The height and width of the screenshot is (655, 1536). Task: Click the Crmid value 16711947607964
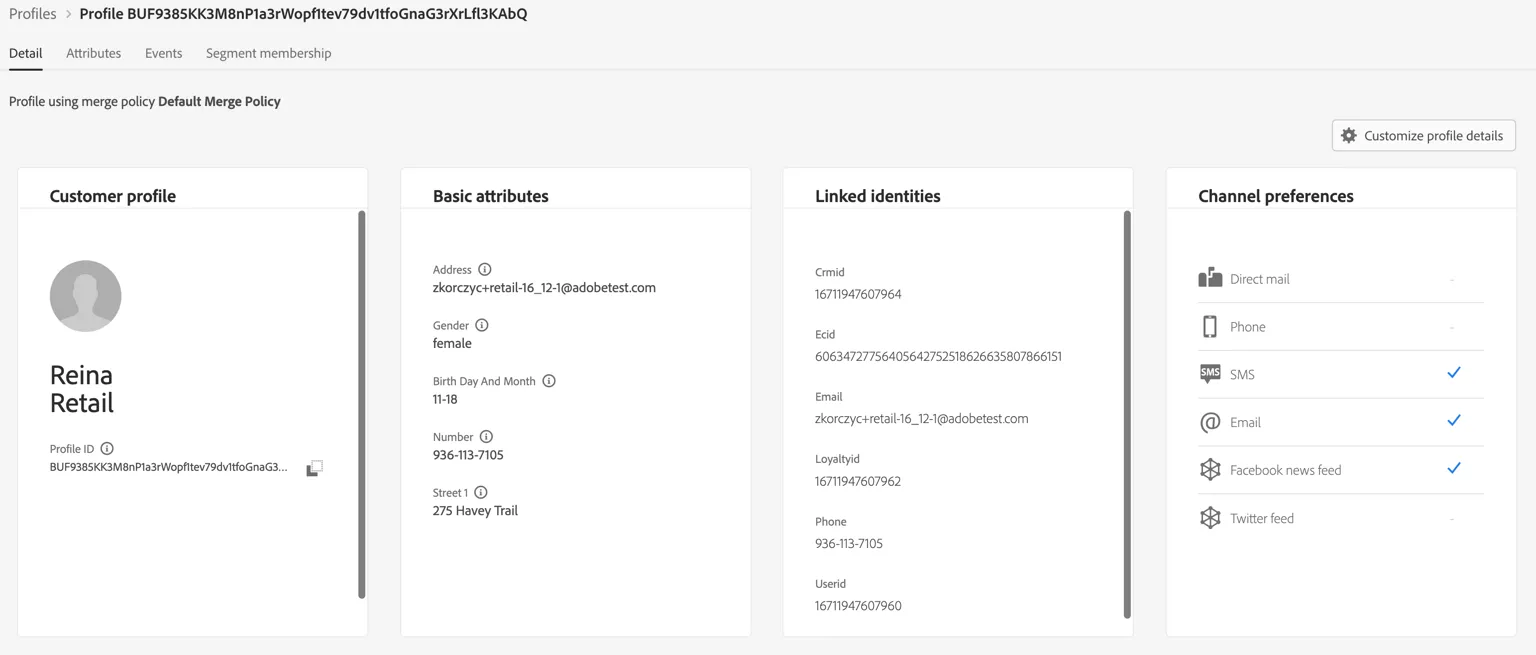[x=858, y=294]
